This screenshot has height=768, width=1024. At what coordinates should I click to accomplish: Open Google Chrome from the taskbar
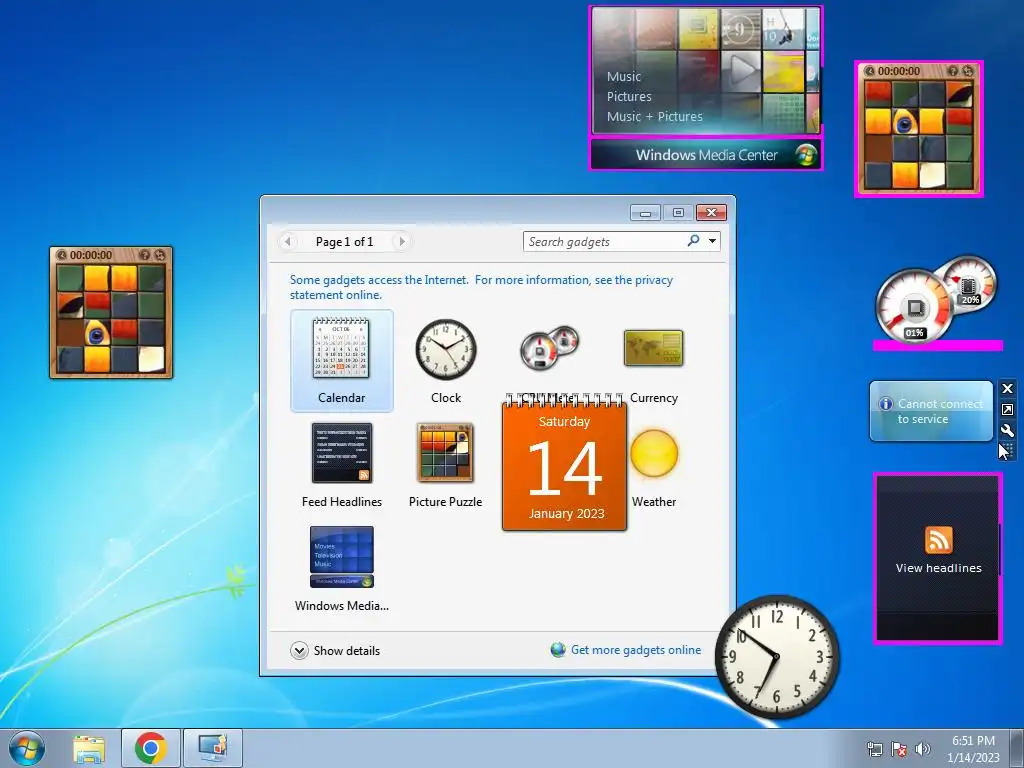151,748
